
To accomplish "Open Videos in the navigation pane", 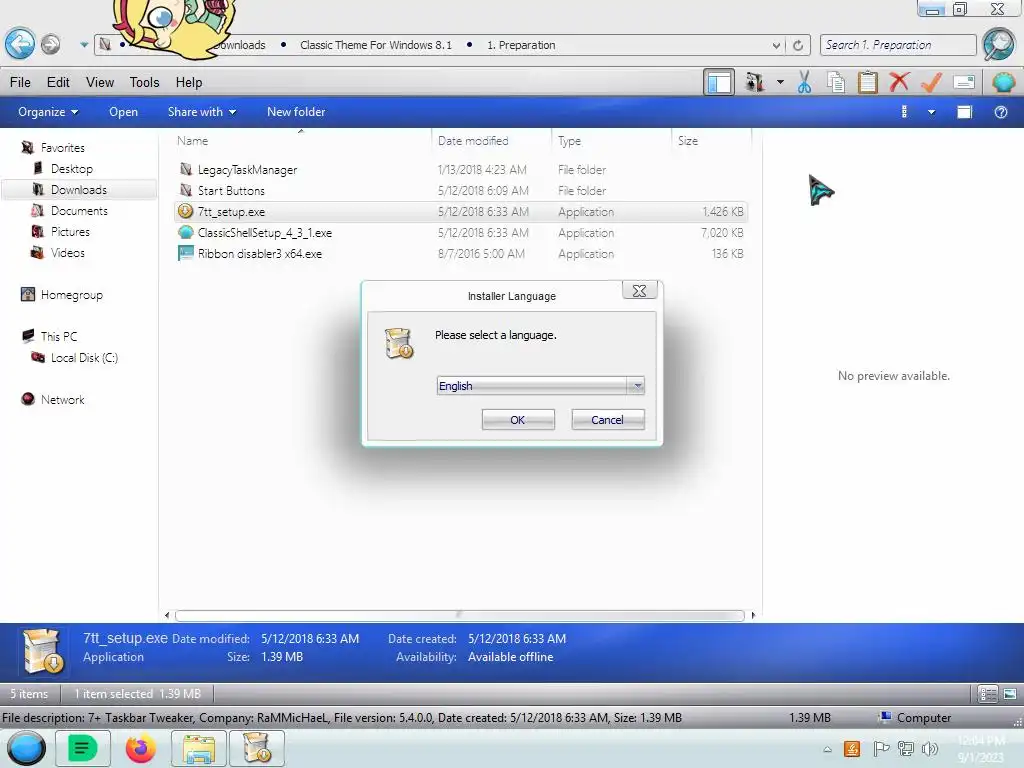I will coord(67,252).
